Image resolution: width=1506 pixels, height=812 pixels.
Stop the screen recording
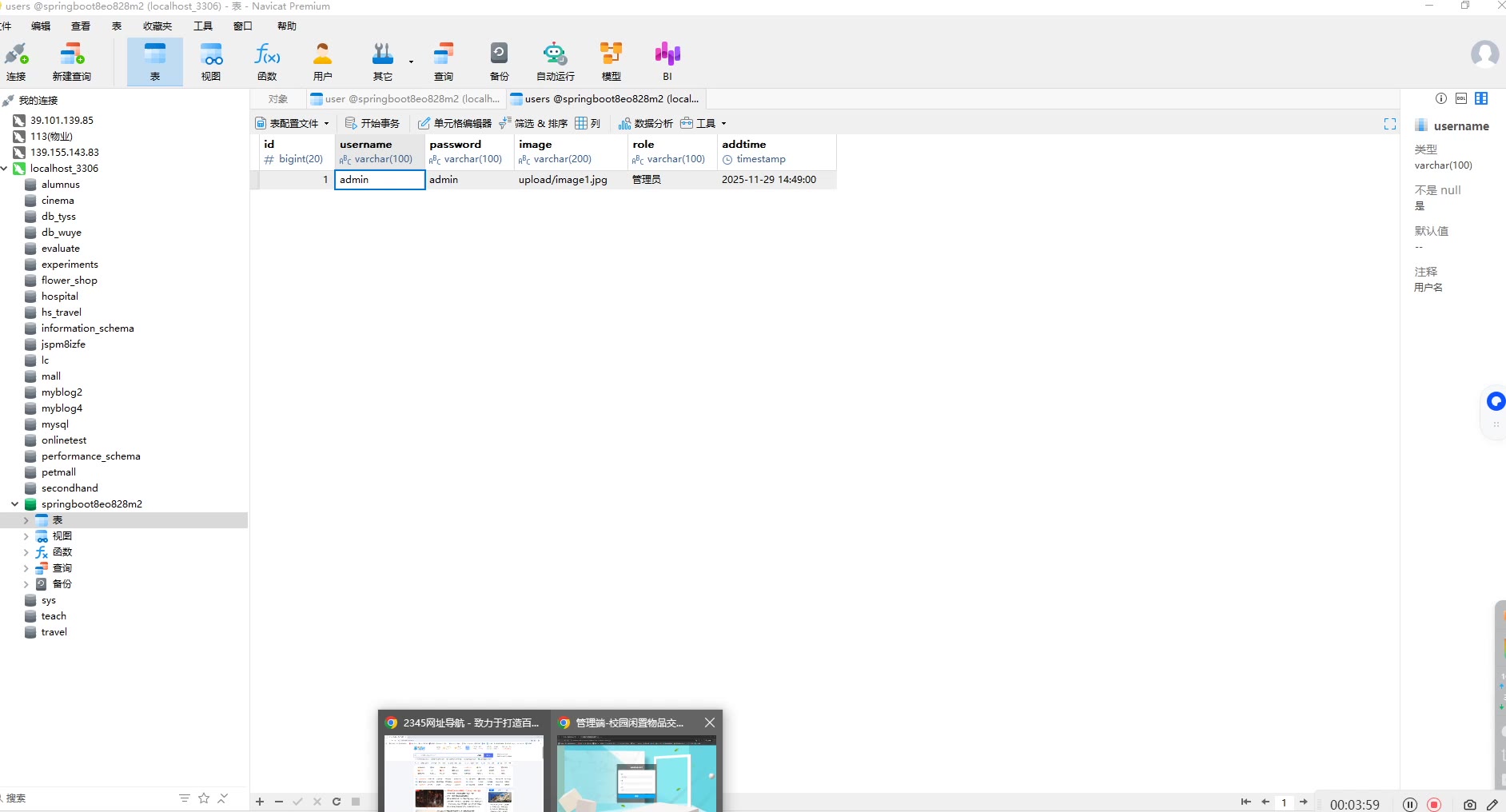(1435, 805)
